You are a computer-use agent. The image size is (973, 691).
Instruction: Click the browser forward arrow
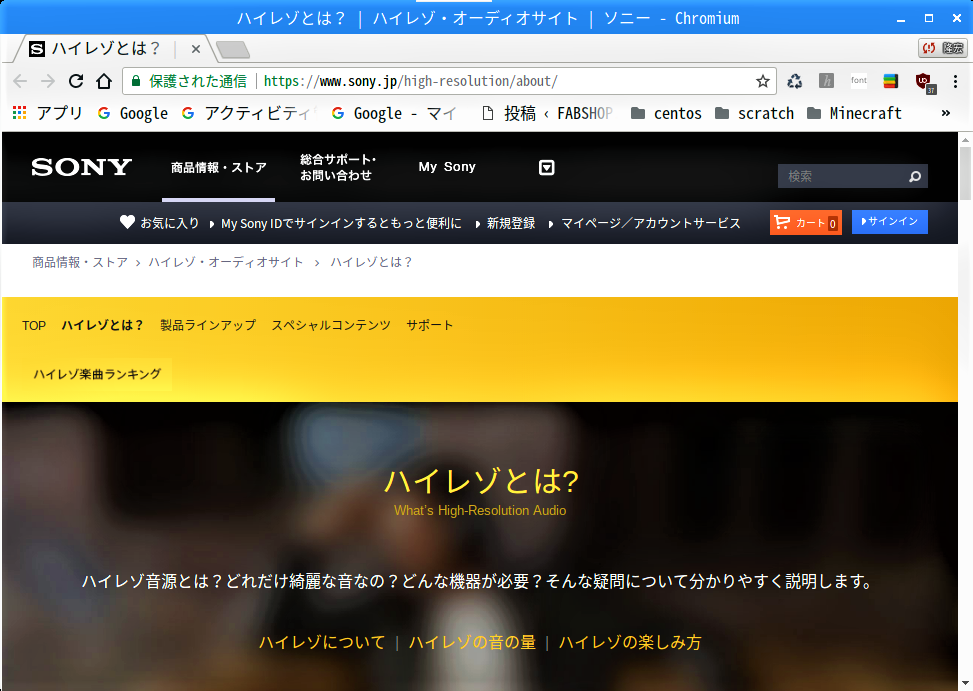48,81
